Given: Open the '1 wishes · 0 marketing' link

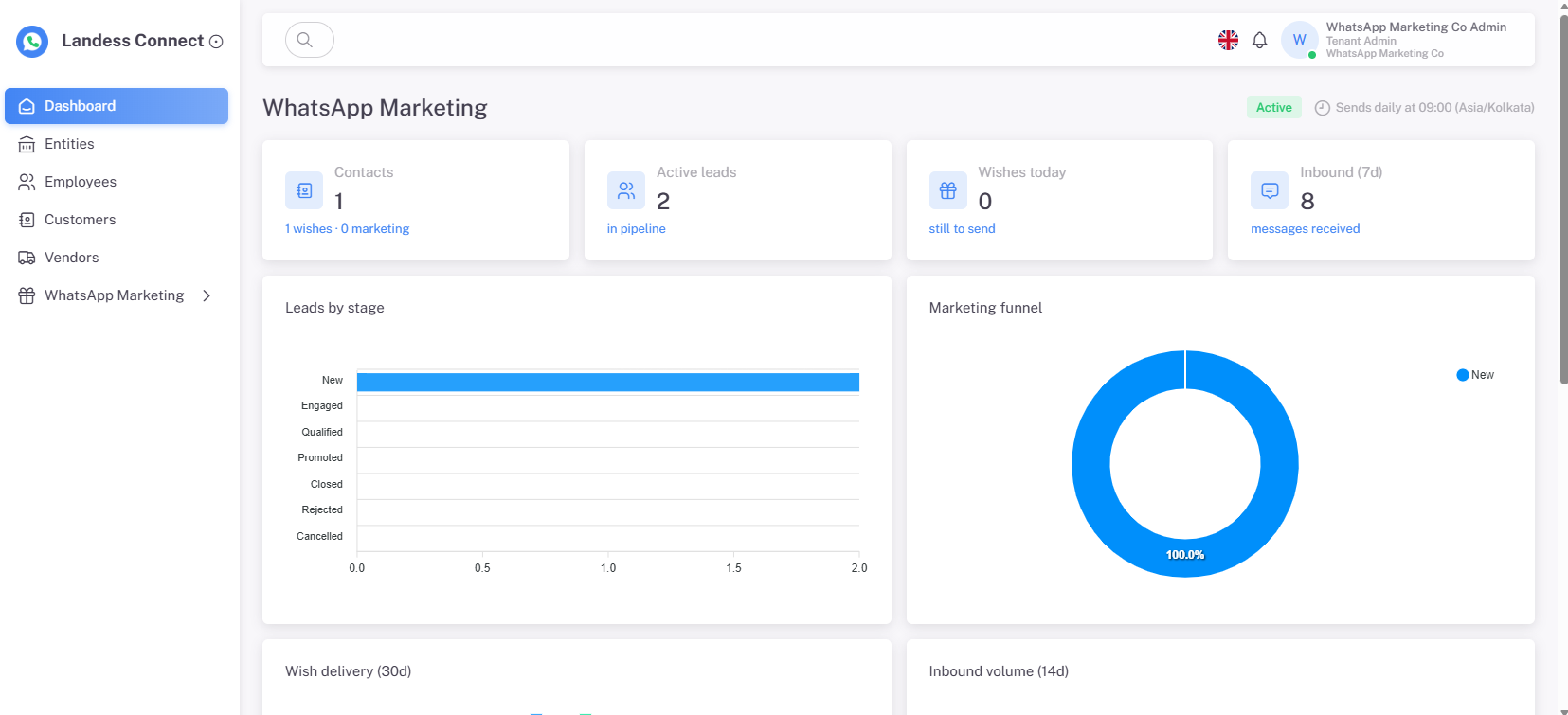Looking at the screenshot, I should pyautogui.click(x=347, y=229).
